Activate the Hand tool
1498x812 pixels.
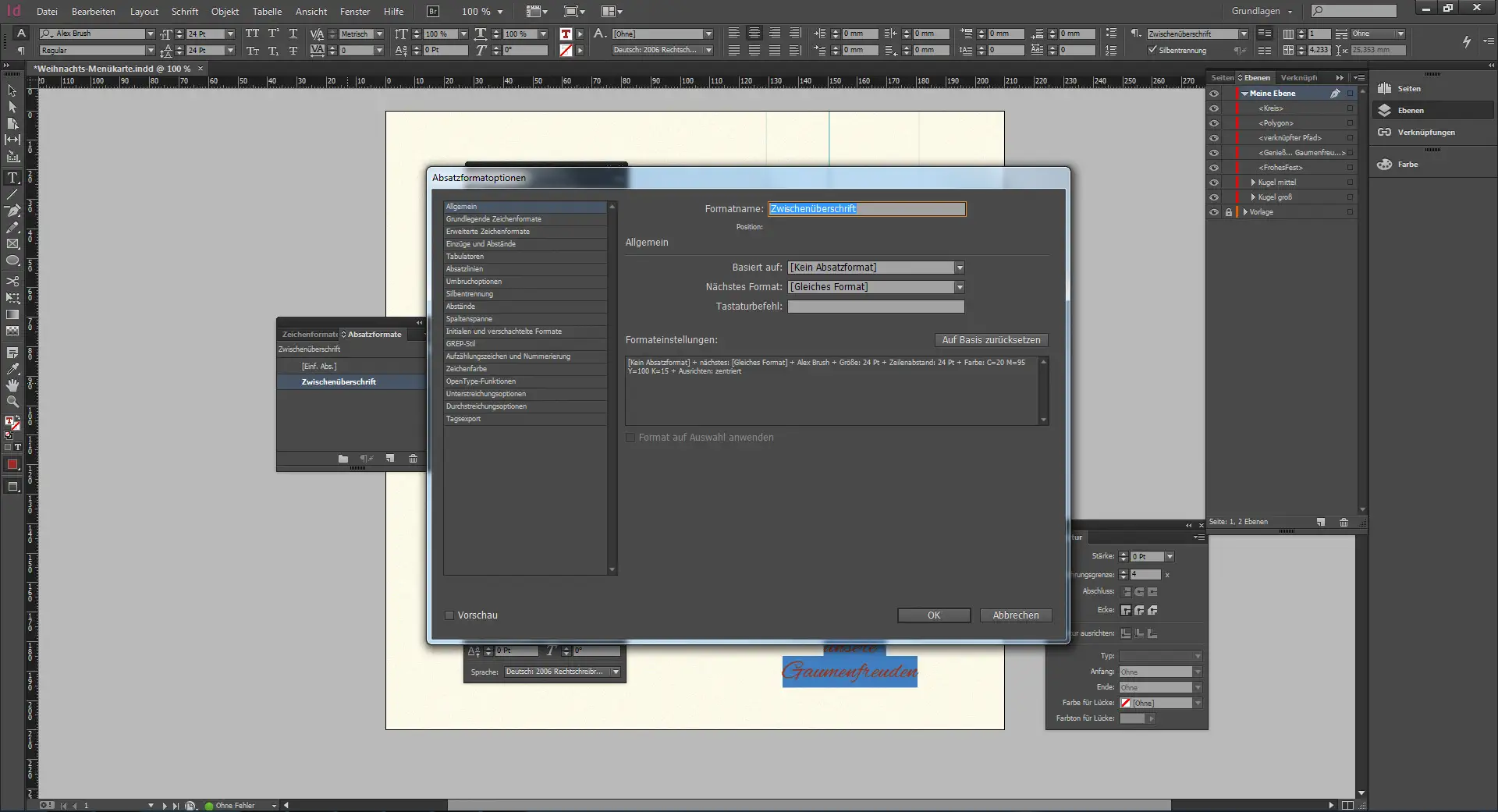pos(12,385)
